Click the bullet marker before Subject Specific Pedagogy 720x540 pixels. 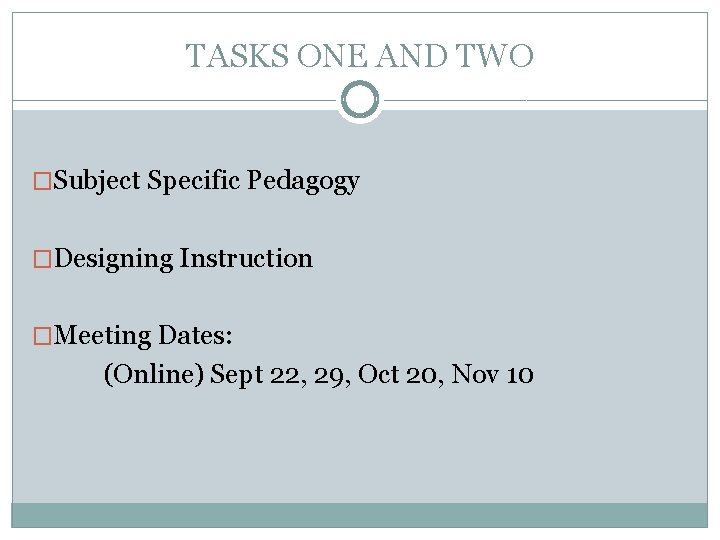point(41,182)
